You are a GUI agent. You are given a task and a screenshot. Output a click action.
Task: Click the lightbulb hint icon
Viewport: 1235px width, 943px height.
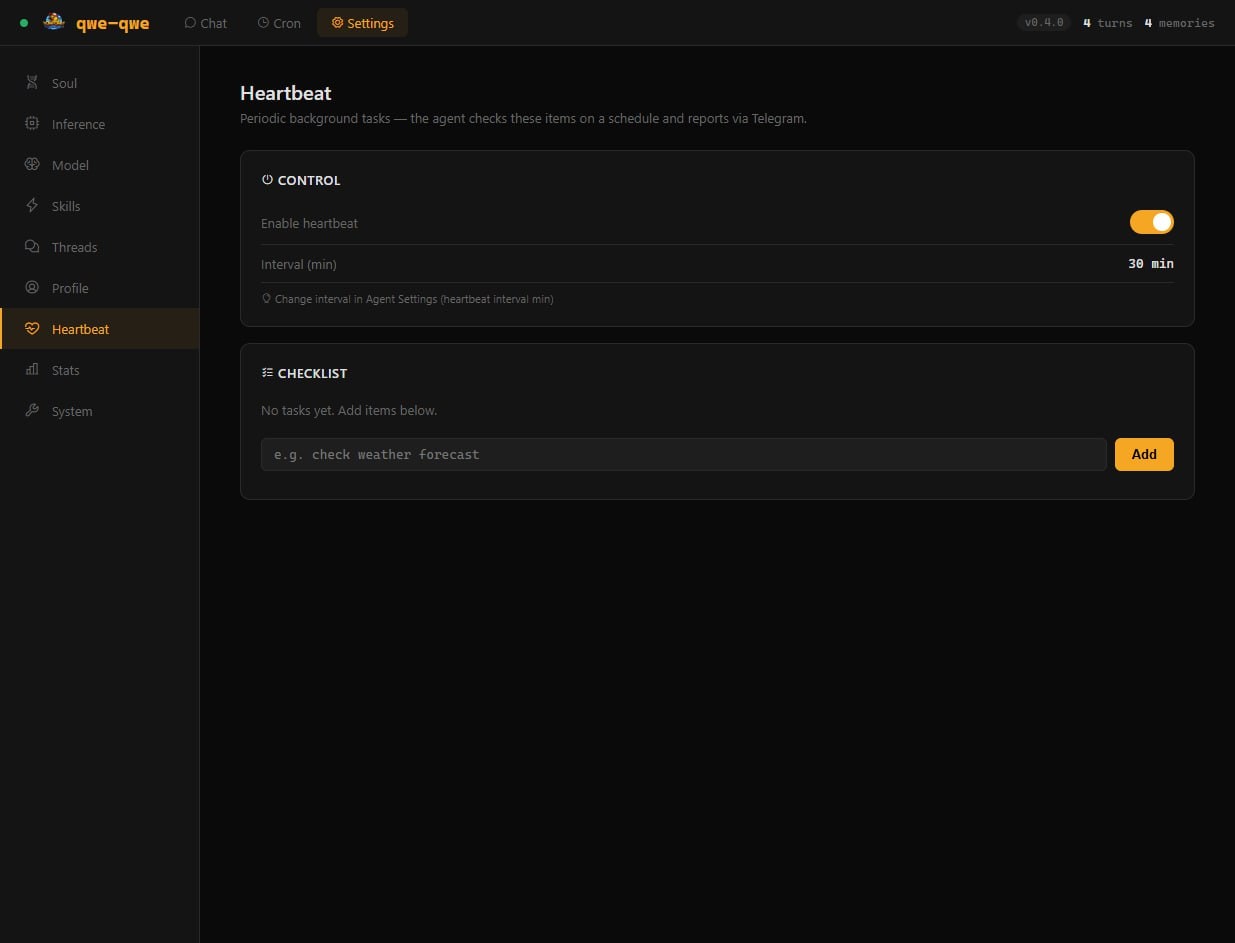[266, 299]
